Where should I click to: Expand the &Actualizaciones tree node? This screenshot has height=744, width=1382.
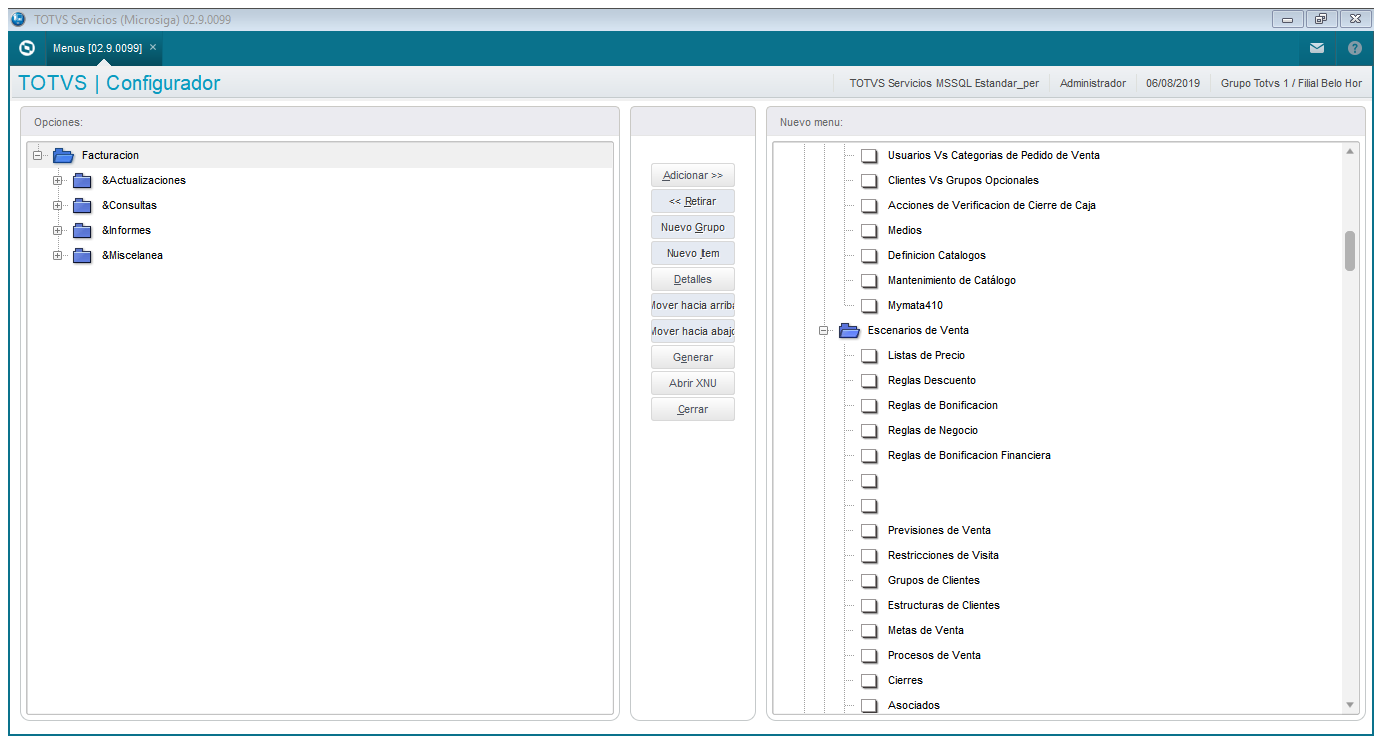(58, 180)
